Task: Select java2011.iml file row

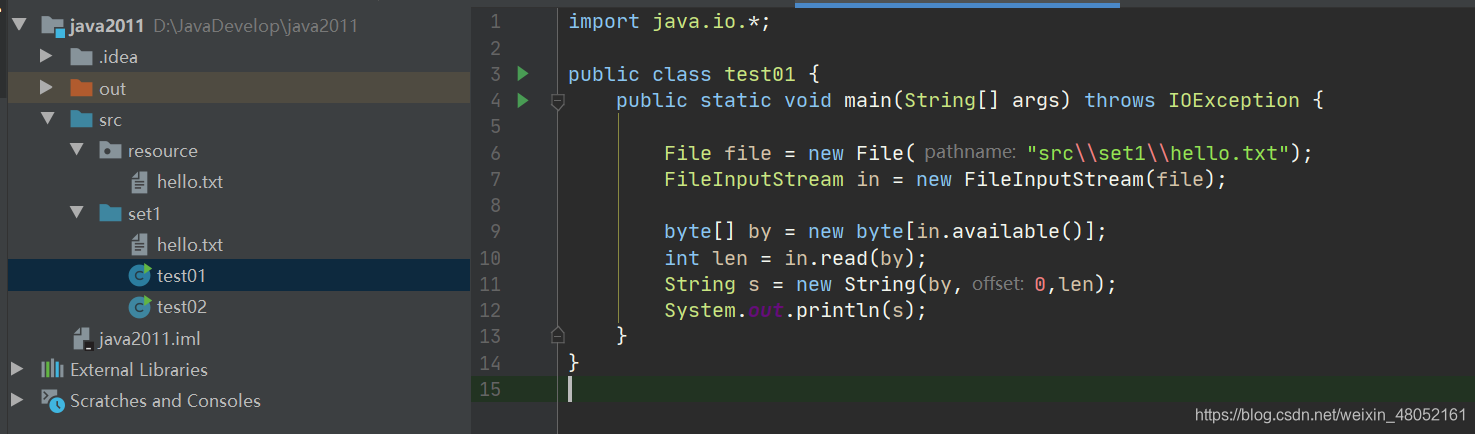Action: pyautogui.click(x=238, y=338)
